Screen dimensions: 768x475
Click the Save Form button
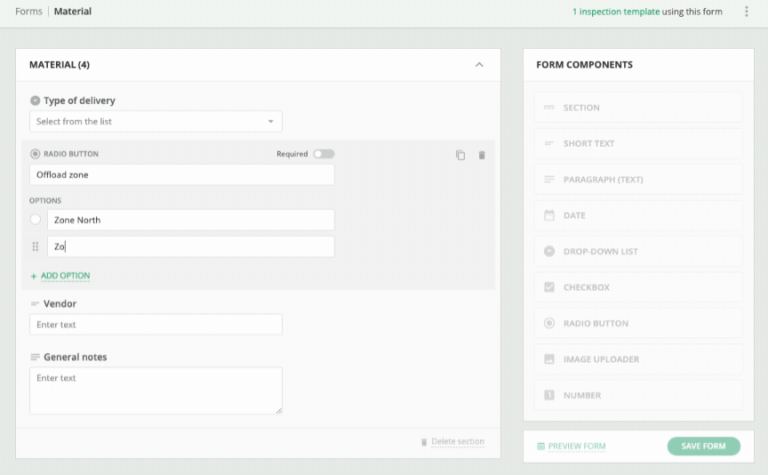click(703, 446)
